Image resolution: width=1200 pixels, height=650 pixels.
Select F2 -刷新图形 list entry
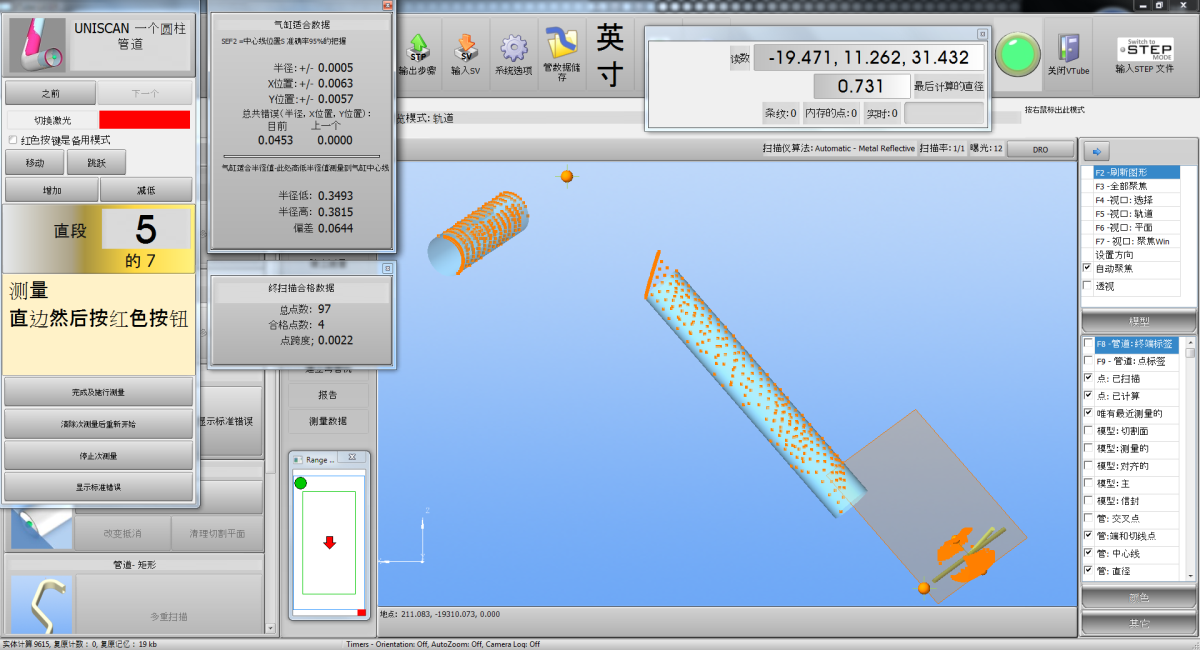[1130, 172]
